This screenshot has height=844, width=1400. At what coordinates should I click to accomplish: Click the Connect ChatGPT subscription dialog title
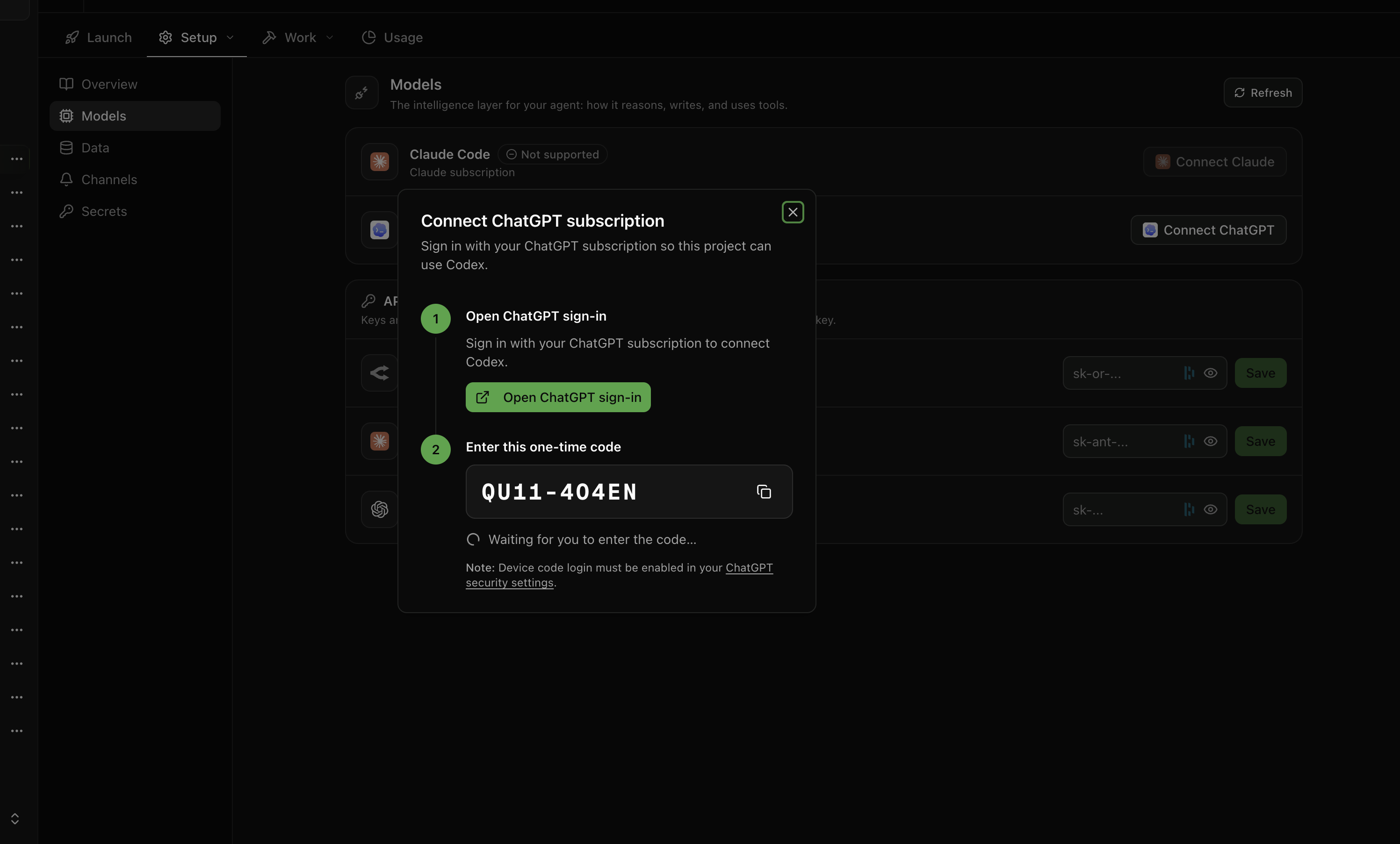[542, 221]
